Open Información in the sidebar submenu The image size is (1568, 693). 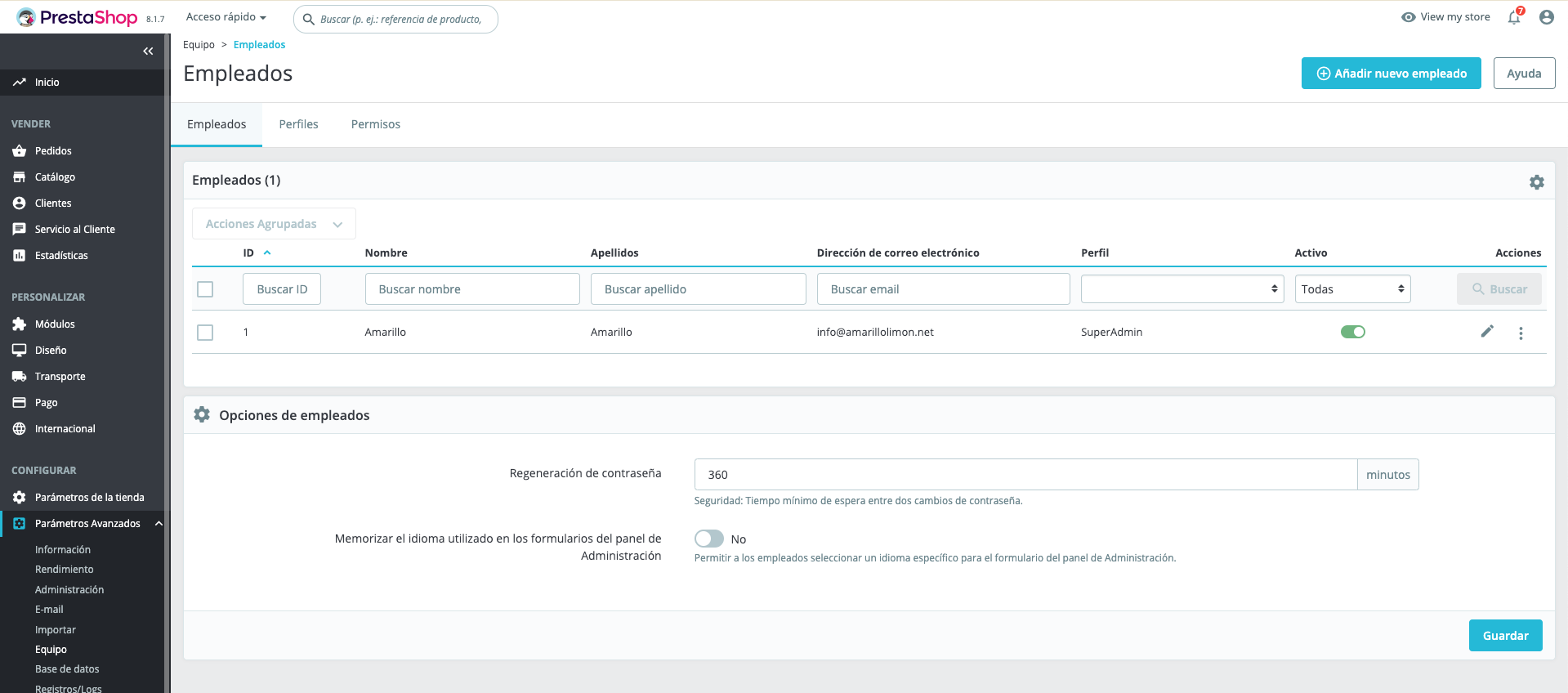point(63,550)
